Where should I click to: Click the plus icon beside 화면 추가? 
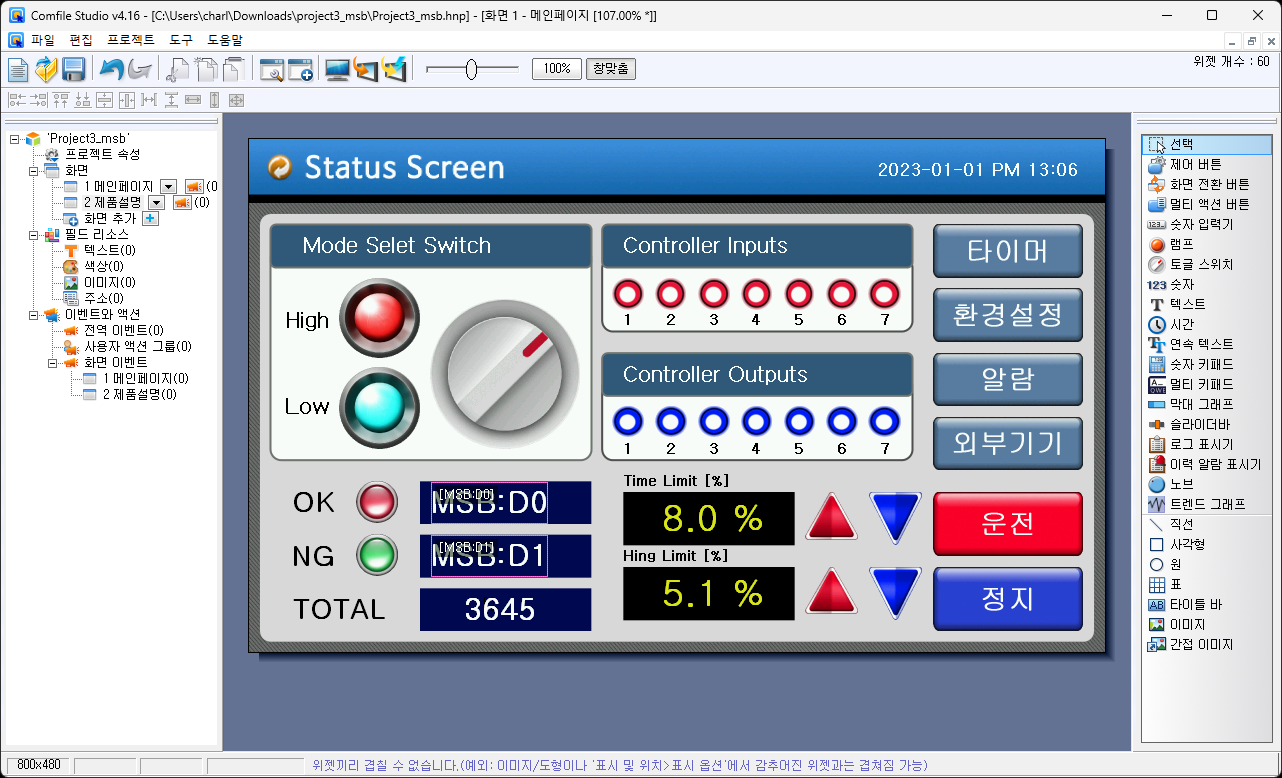(x=150, y=218)
